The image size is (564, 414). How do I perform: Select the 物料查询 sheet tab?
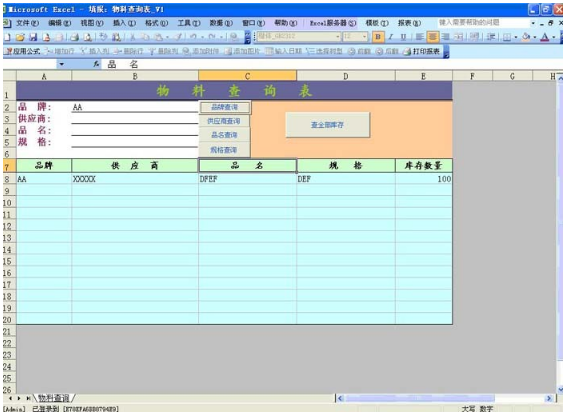tap(54, 398)
